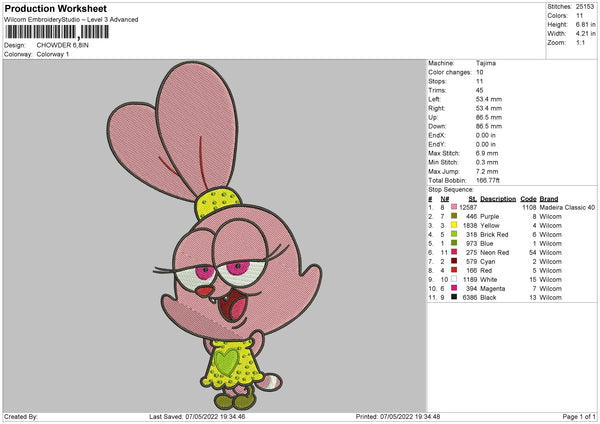Click the olive swatch beside Purple

coord(454,216)
